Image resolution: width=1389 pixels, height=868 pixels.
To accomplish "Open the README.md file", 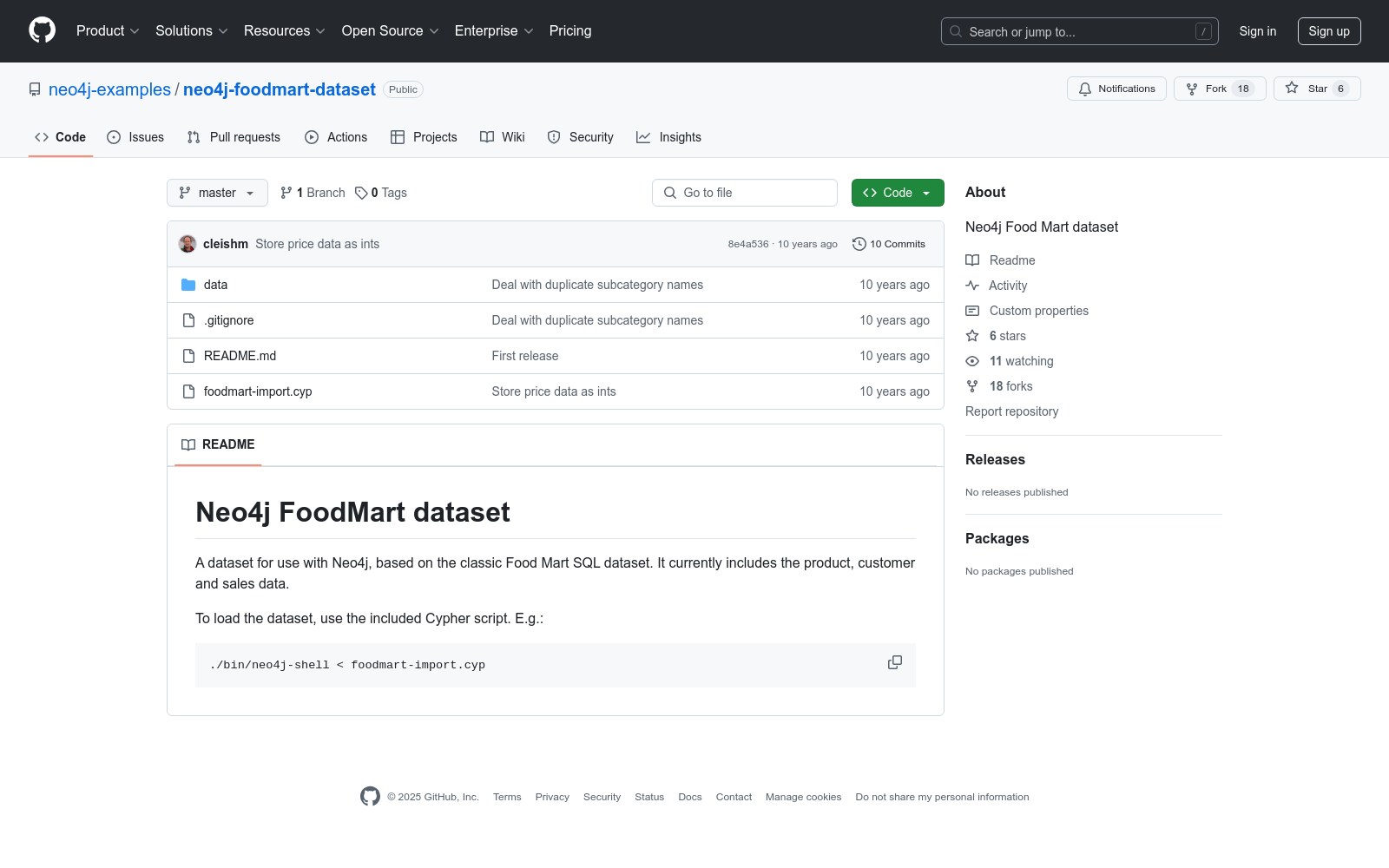I will pos(240,356).
